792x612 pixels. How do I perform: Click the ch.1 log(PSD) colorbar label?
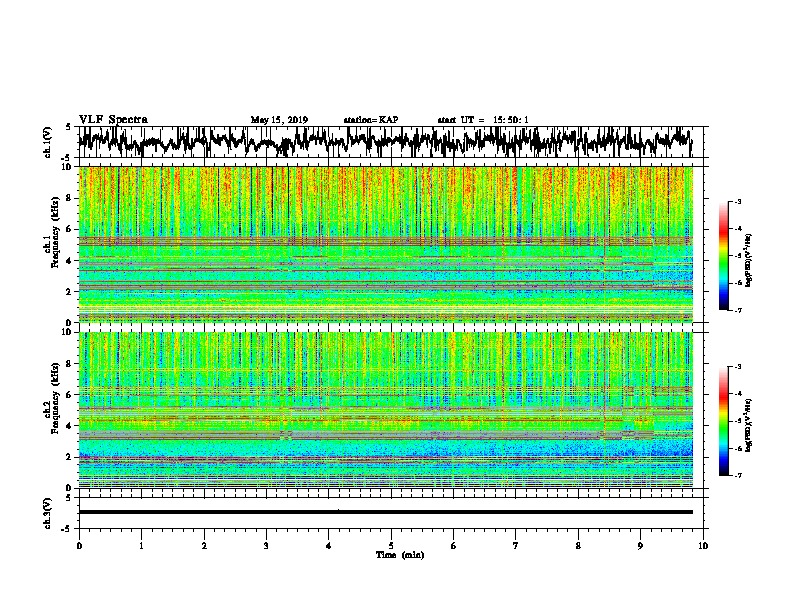749,260
